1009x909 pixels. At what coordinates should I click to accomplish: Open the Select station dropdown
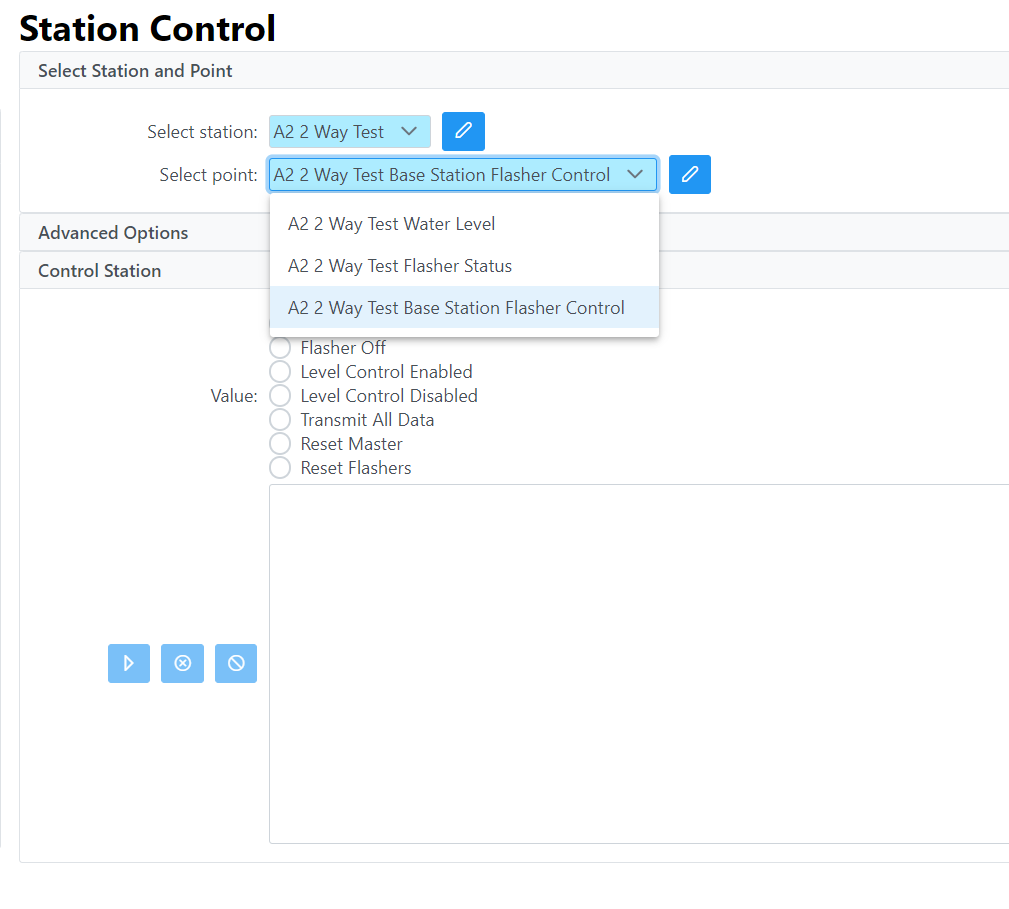click(x=349, y=132)
